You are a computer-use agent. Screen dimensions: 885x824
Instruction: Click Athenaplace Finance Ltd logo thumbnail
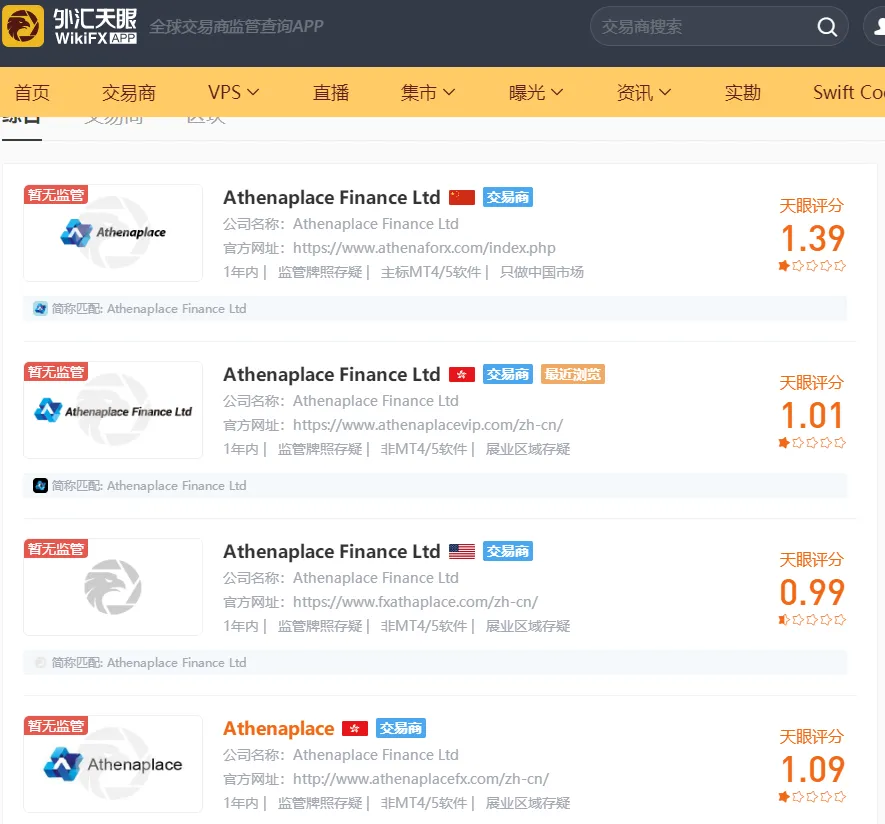(x=113, y=410)
